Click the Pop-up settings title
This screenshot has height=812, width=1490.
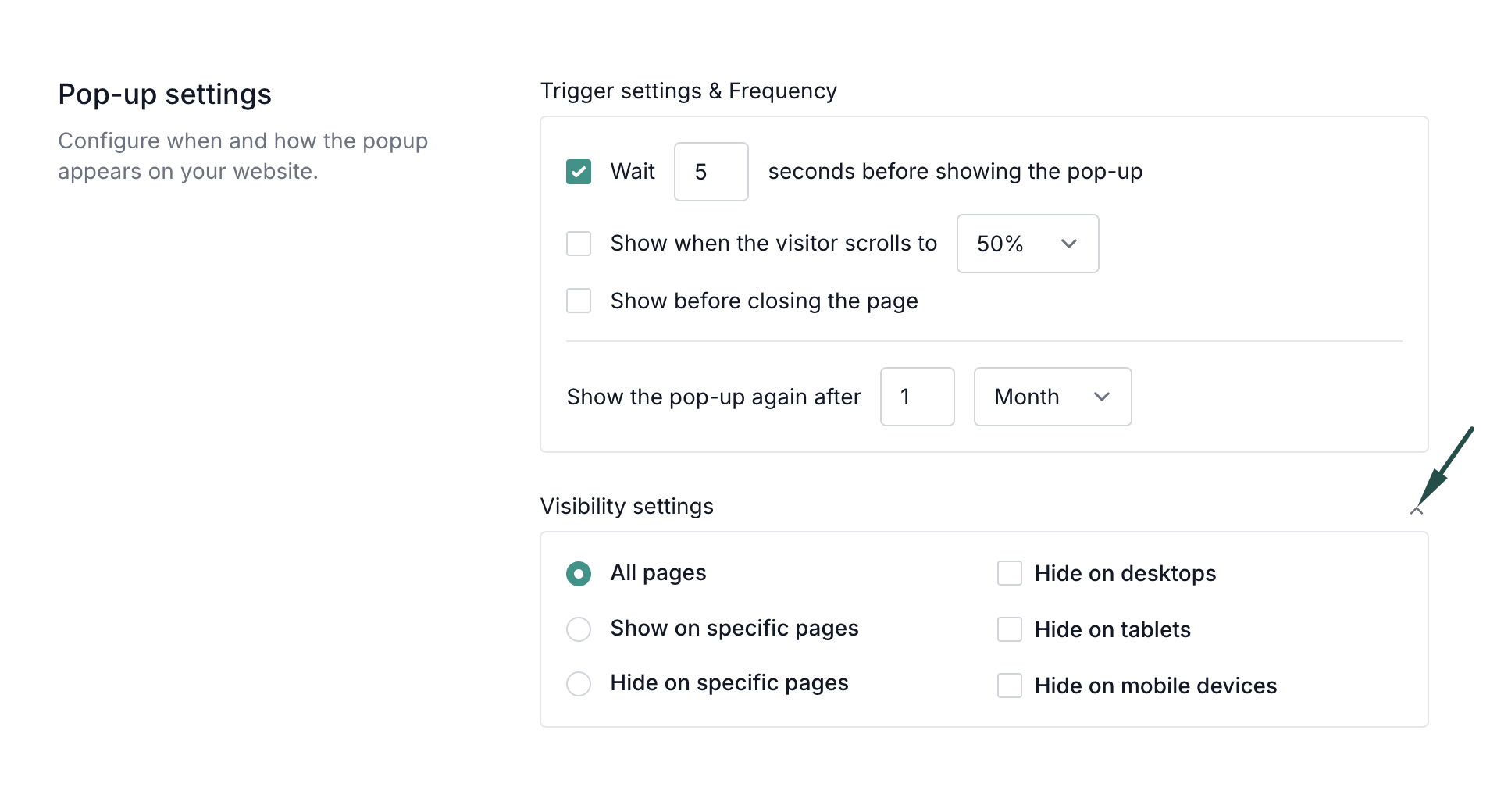pyautogui.click(x=165, y=94)
